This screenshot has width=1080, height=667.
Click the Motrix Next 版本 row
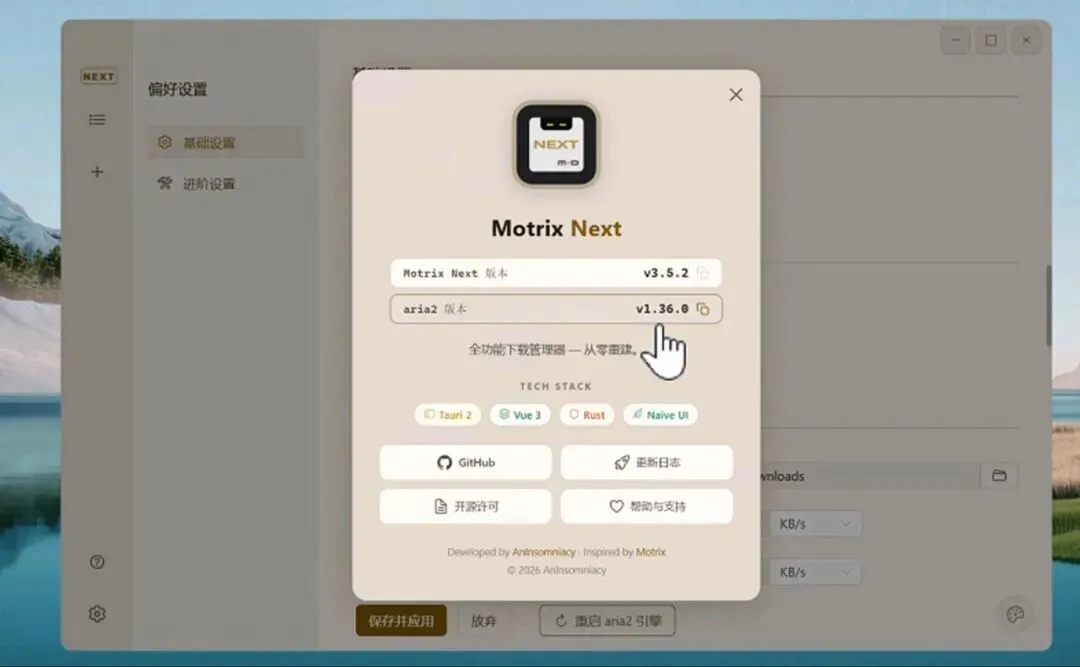tap(556, 274)
